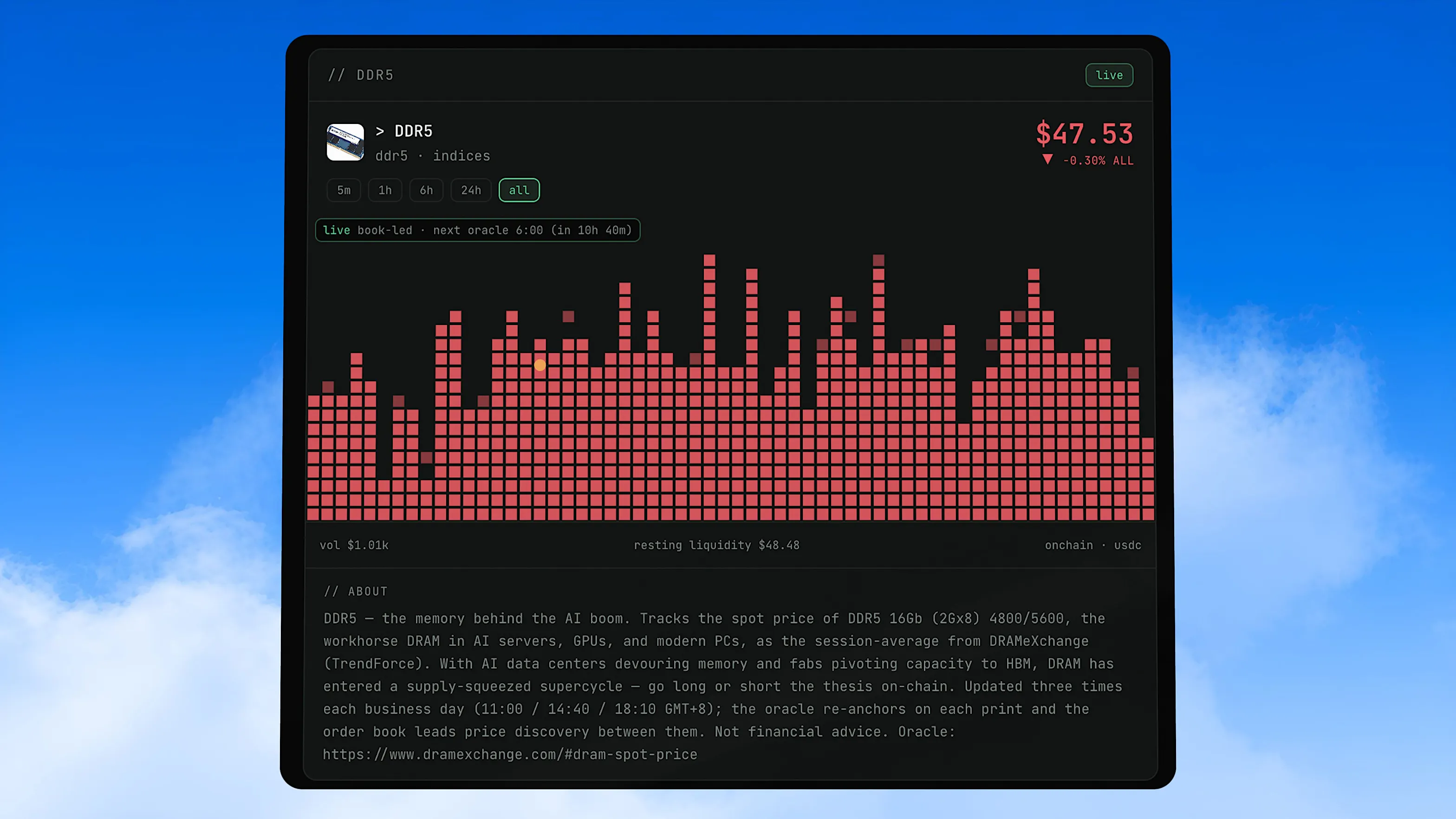The image size is (1456, 819).
Task: Click the // ABOUT section heading
Action: pyautogui.click(x=356, y=591)
